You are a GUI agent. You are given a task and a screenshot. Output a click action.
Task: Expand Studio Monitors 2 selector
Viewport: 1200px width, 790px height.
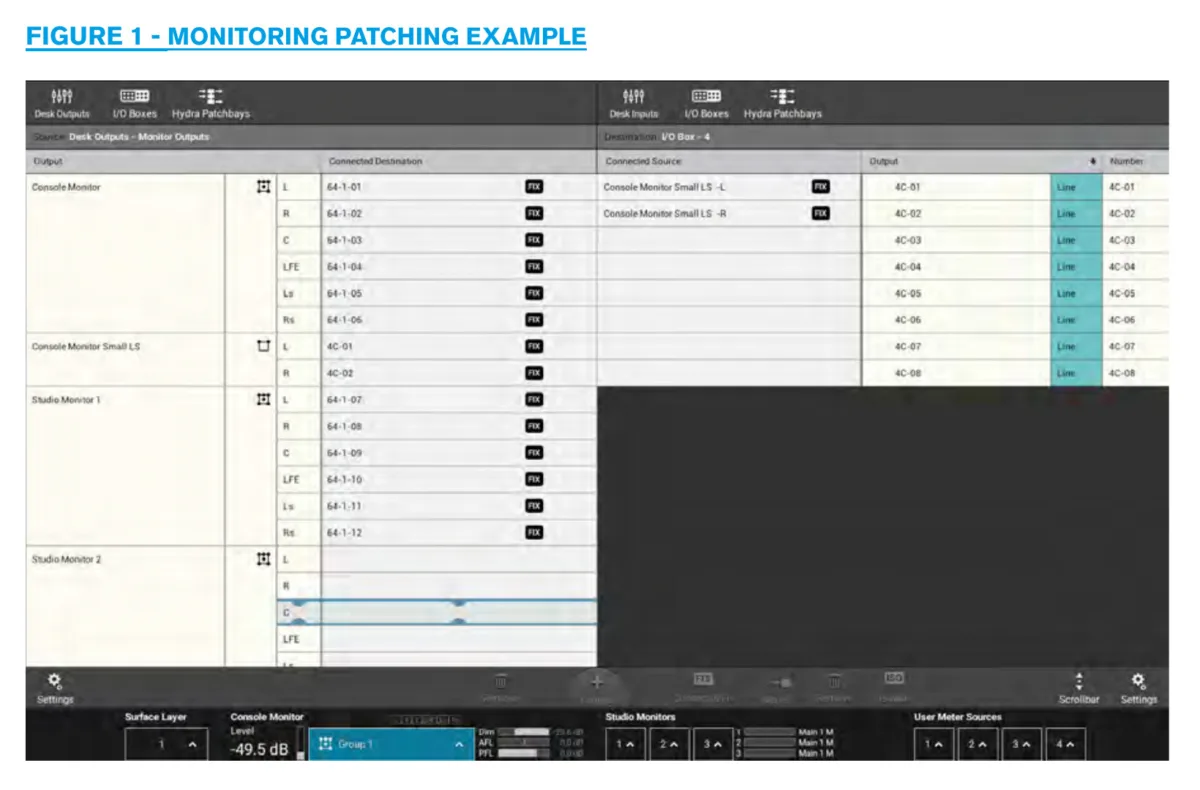pyautogui.click(x=668, y=744)
